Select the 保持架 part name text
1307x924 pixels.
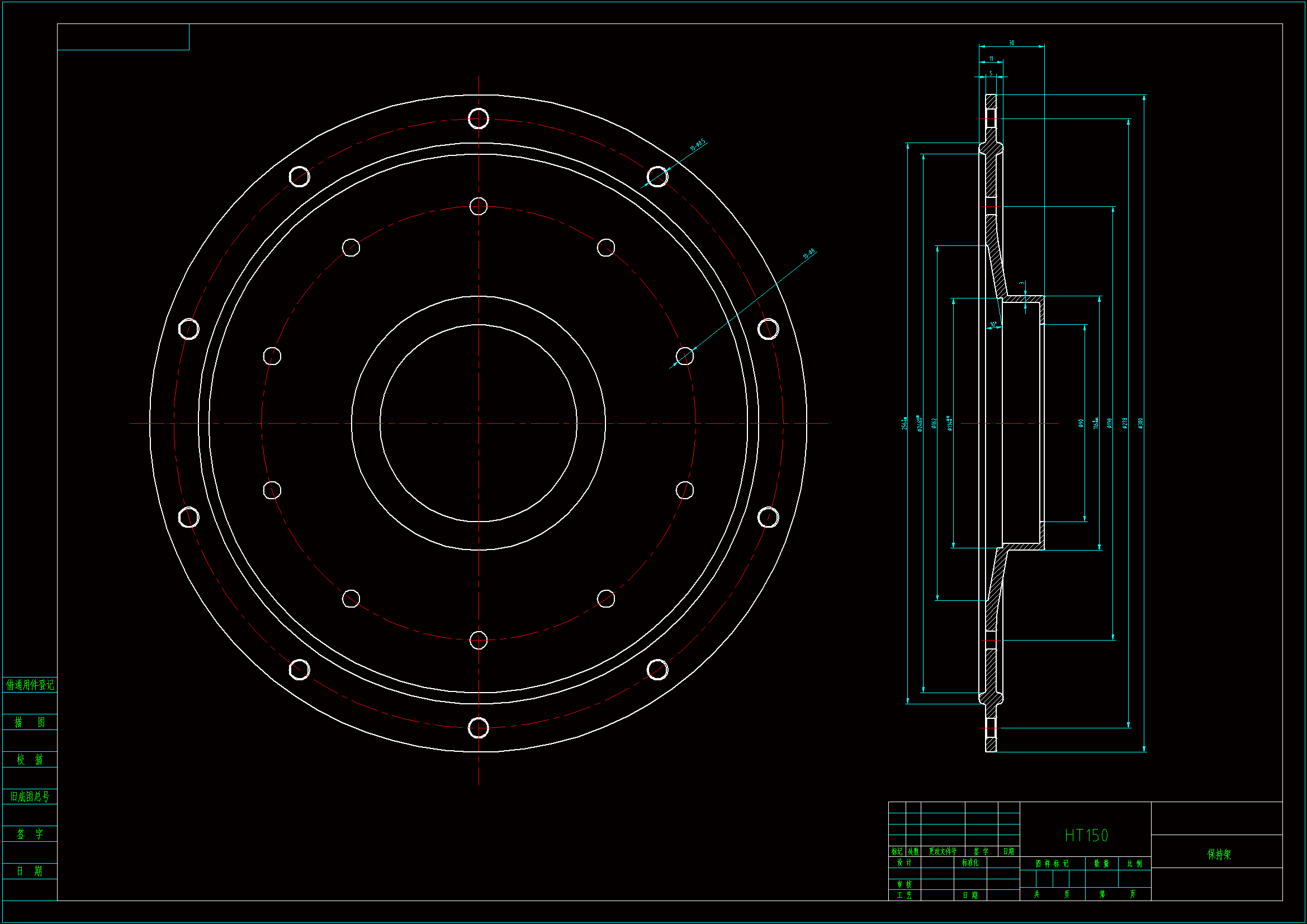coord(1219,854)
